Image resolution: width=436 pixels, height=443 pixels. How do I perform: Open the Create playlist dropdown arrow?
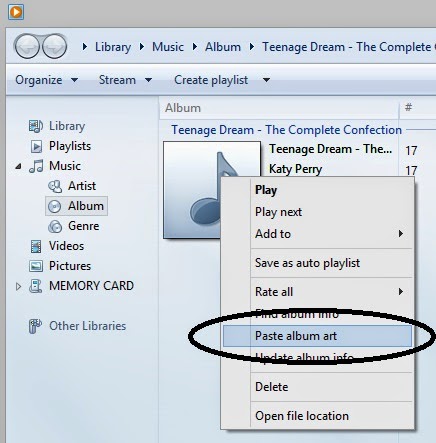[x=266, y=80]
